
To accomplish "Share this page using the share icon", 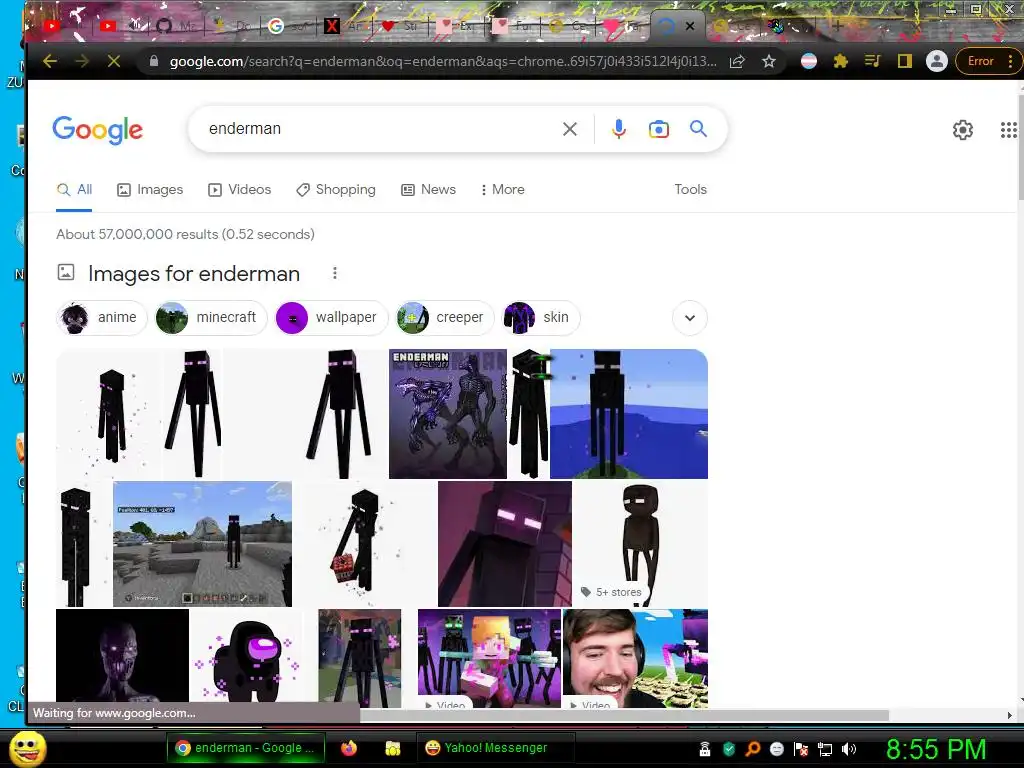I will coord(737,61).
